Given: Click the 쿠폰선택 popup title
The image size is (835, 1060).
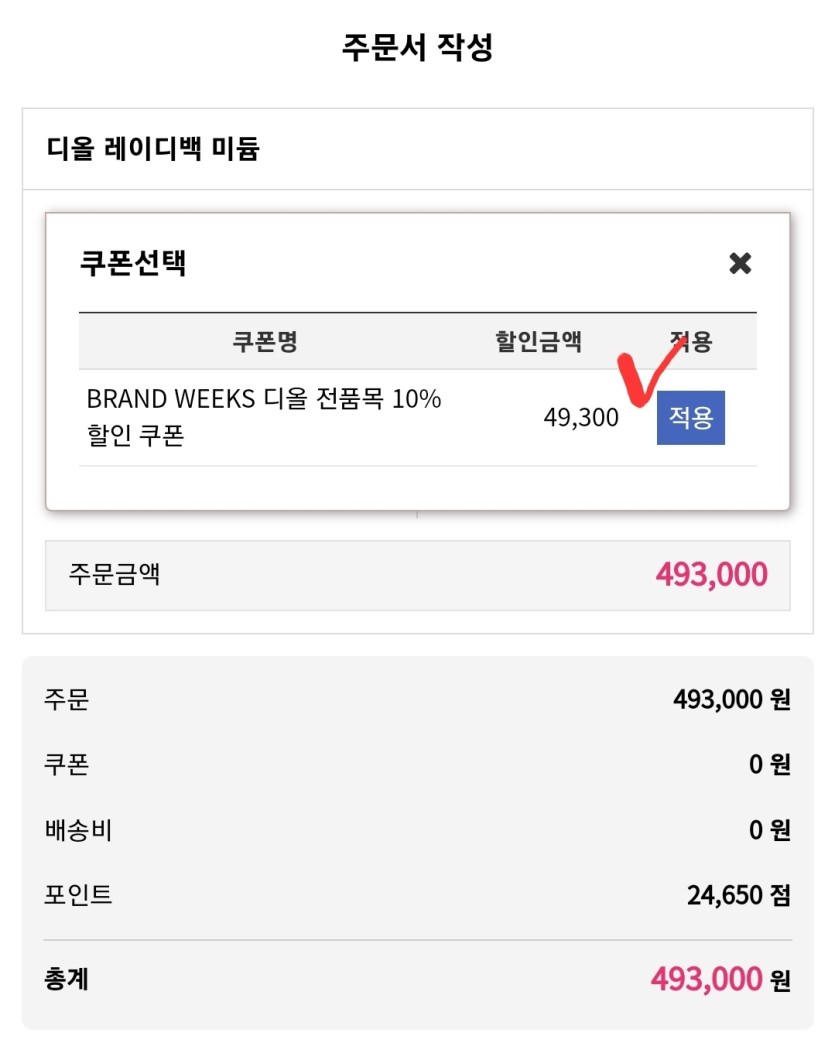Looking at the screenshot, I should click(x=133, y=262).
